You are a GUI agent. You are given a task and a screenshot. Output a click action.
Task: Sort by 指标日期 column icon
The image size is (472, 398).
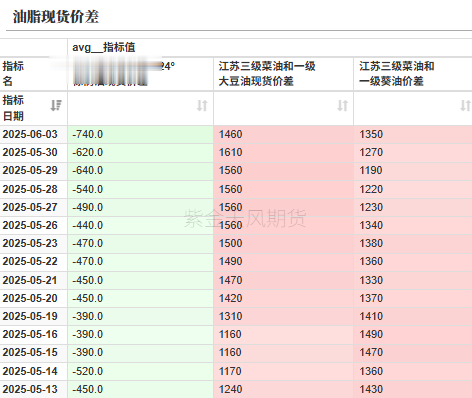[x=56, y=105]
